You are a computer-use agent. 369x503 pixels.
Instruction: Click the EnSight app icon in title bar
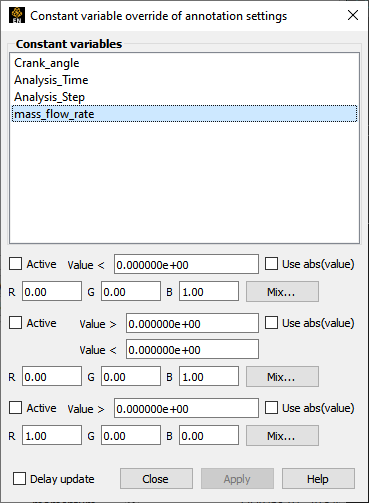click(x=17, y=16)
